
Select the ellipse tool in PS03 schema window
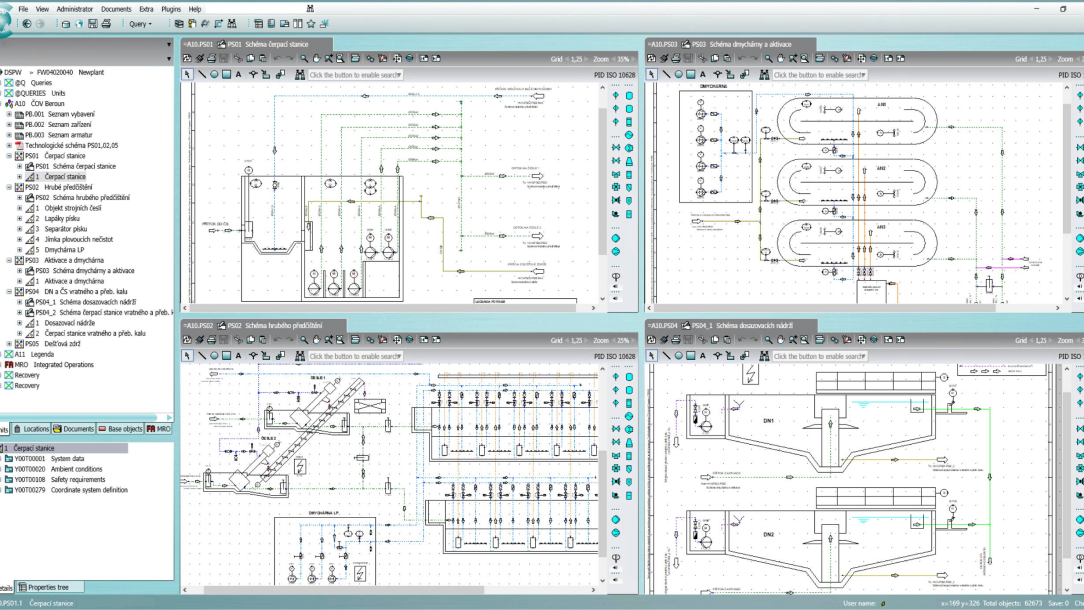pyautogui.click(x=678, y=74)
